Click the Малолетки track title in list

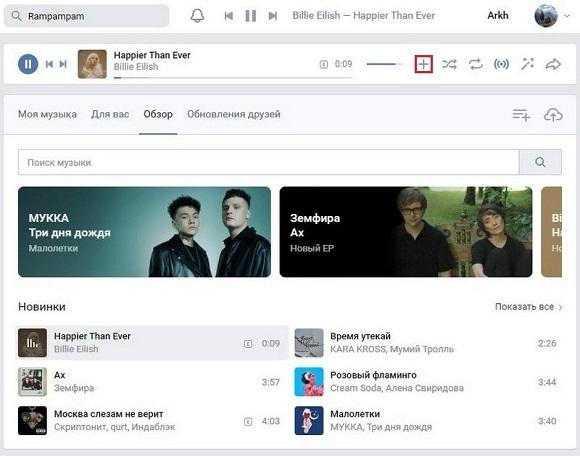355,414
